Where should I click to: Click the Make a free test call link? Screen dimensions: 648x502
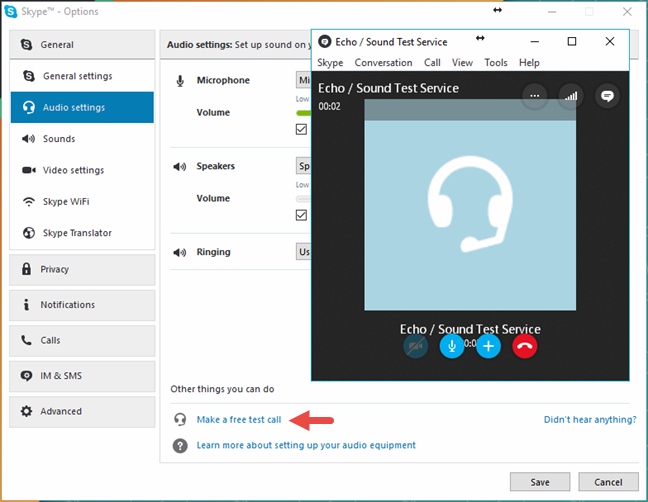(239, 420)
